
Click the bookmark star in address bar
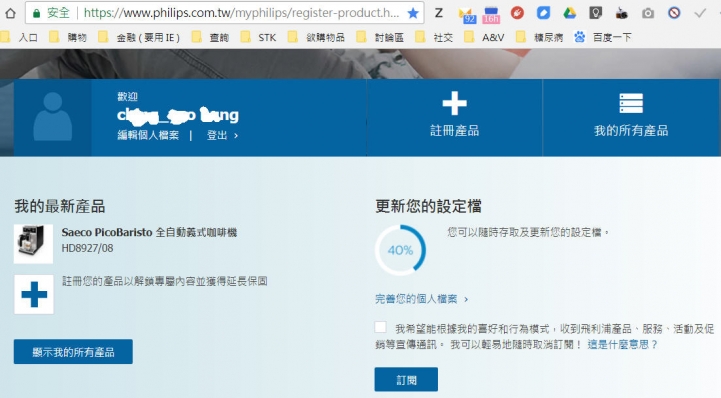(x=413, y=13)
